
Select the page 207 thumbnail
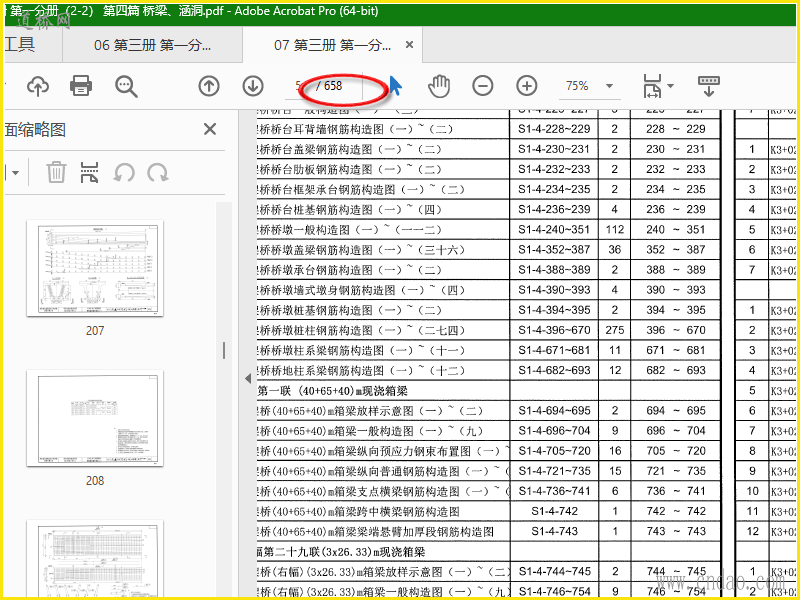pos(95,268)
